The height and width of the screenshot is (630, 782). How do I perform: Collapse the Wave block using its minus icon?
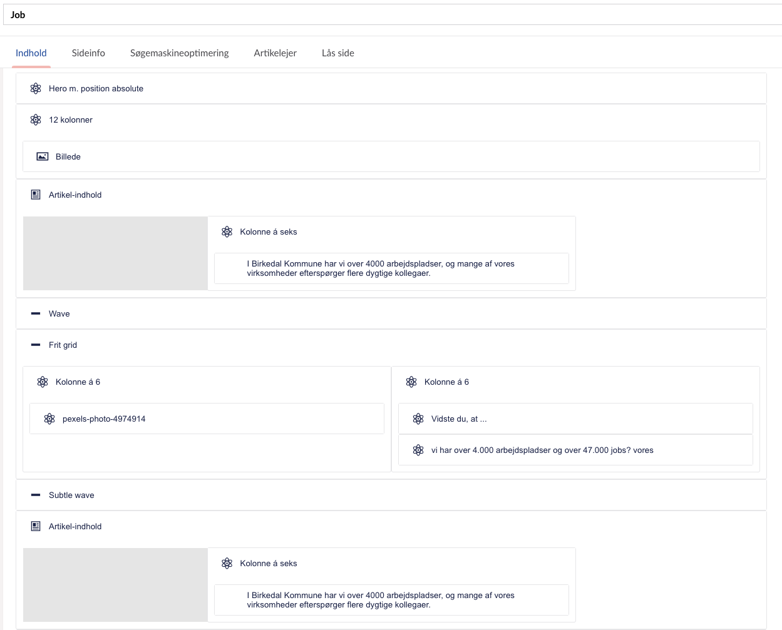pos(36,314)
